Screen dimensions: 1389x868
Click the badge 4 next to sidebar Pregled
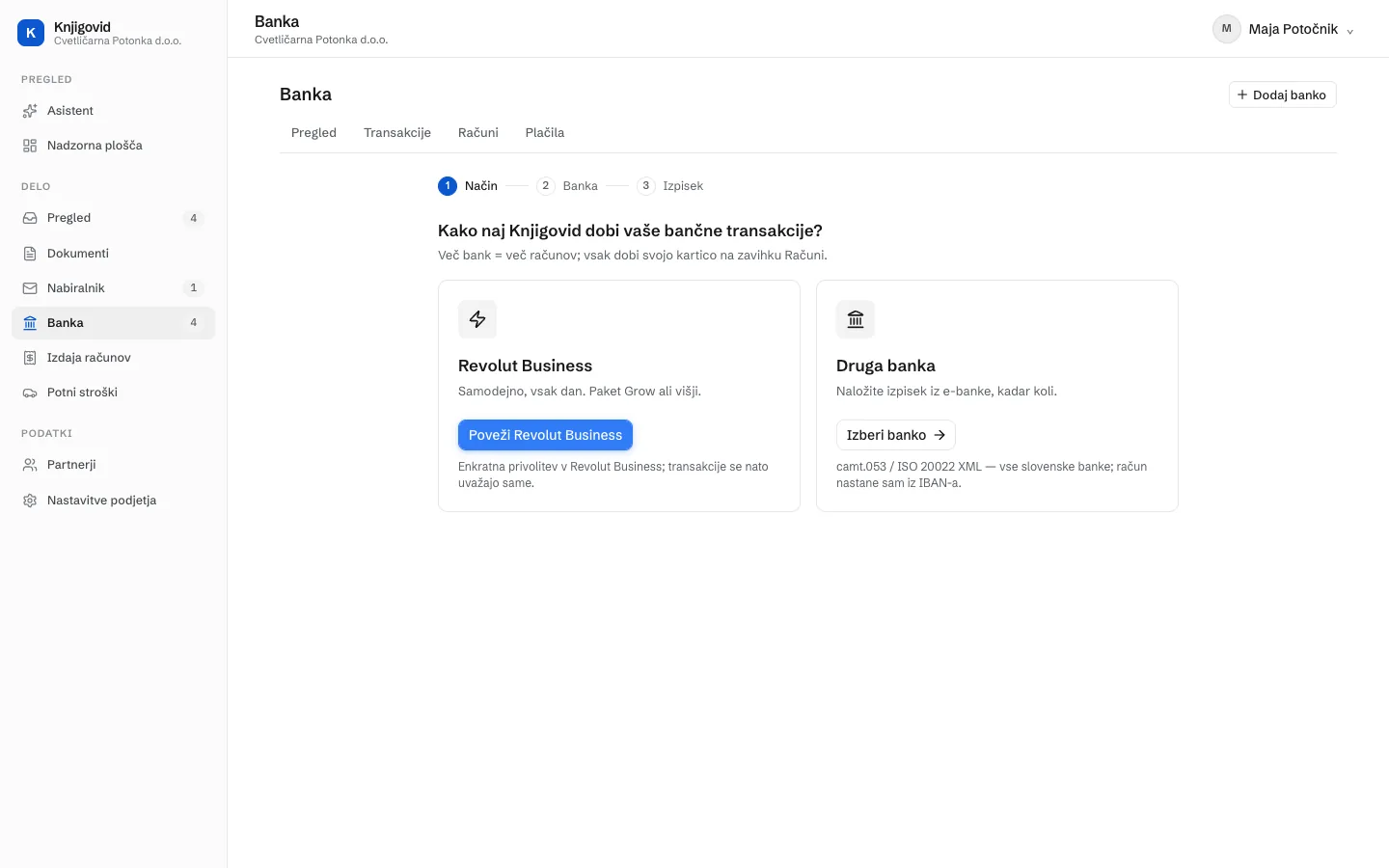tap(193, 218)
